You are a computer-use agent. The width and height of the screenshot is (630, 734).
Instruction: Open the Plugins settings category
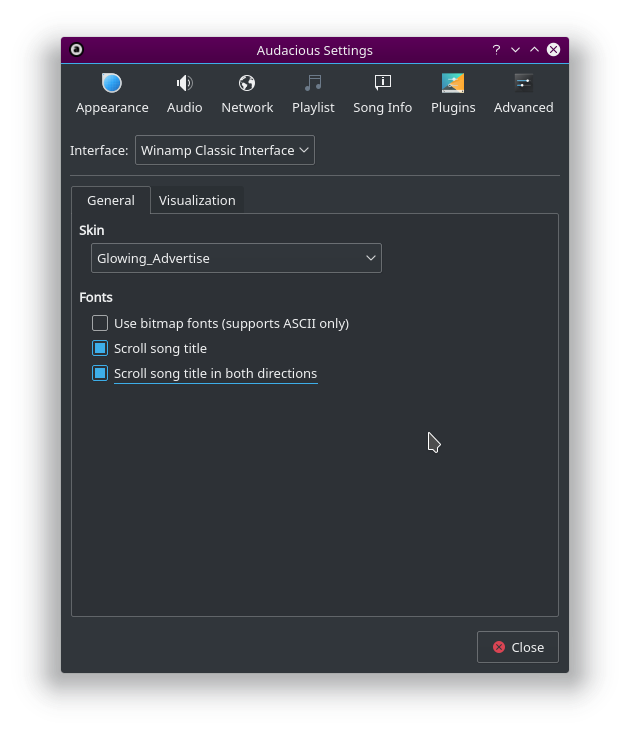[453, 94]
